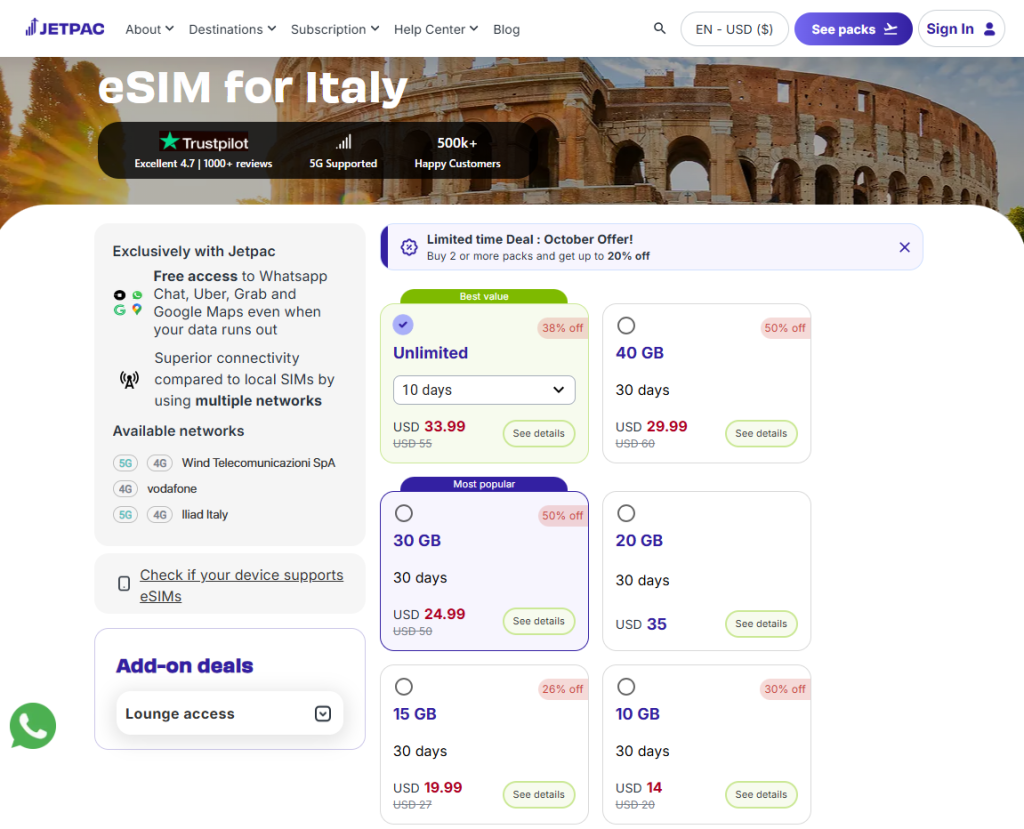1024x829 pixels.
Task: Select the 40 GB plan radio button
Action: [626, 325]
